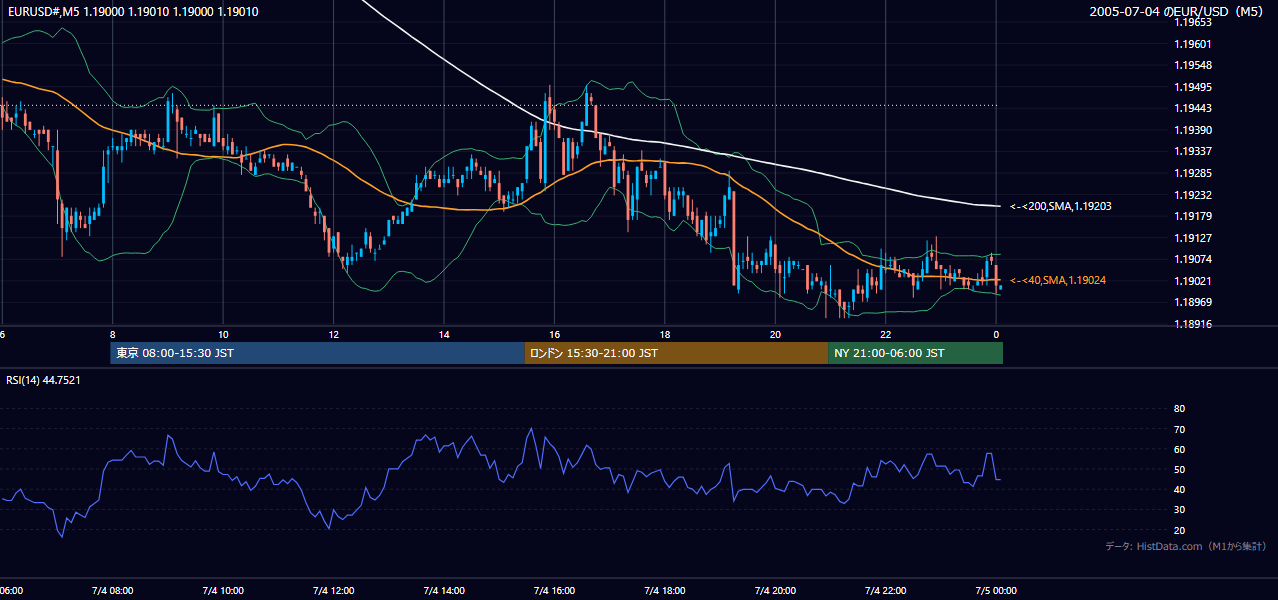The image size is (1278, 600).
Task: Click the 7/4 08:00 time label
Action: [x=113, y=590]
